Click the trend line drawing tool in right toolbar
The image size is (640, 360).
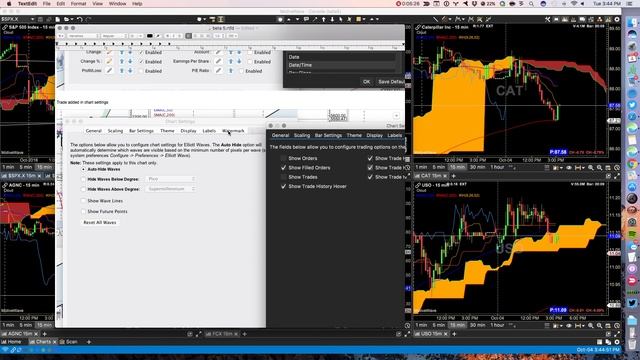click(x=436, y=19)
